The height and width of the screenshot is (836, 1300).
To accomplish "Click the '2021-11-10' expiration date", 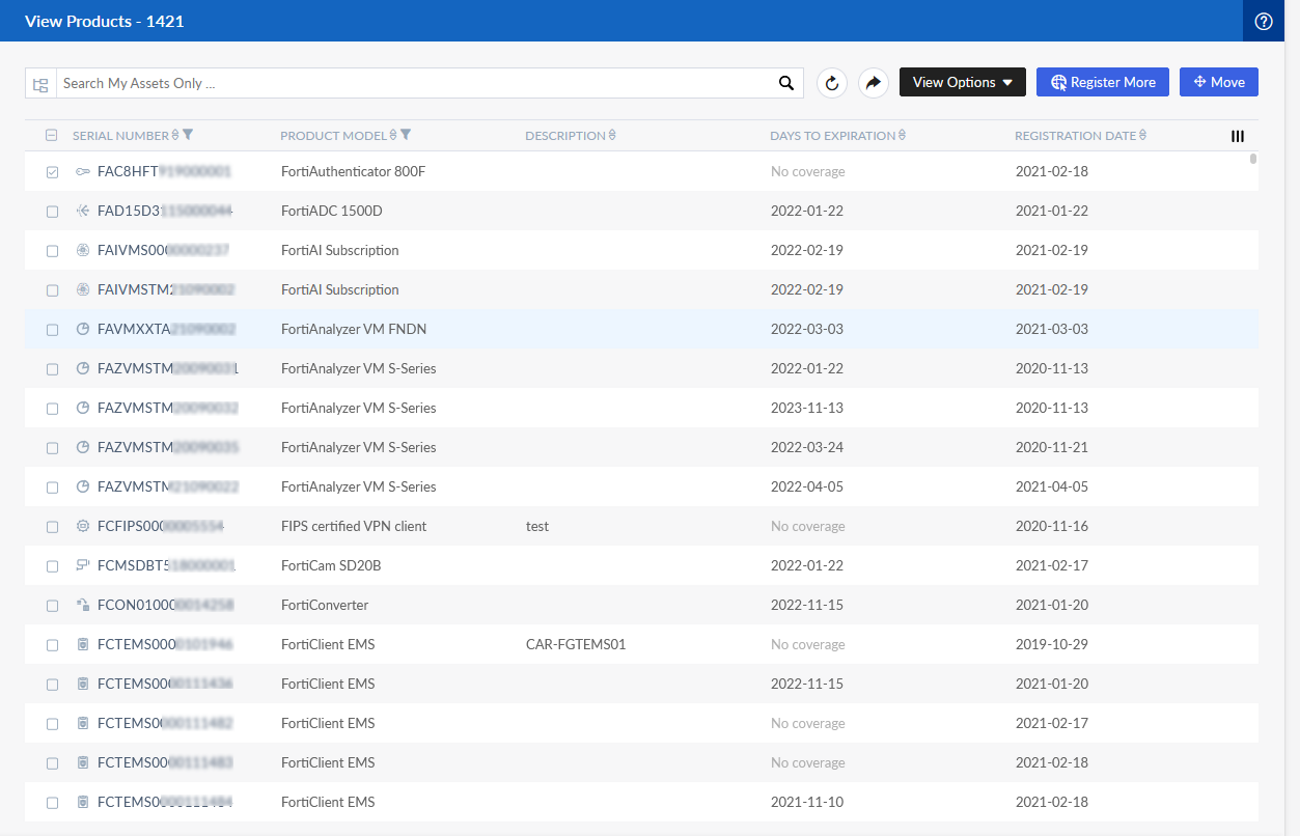I will pos(807,802).
